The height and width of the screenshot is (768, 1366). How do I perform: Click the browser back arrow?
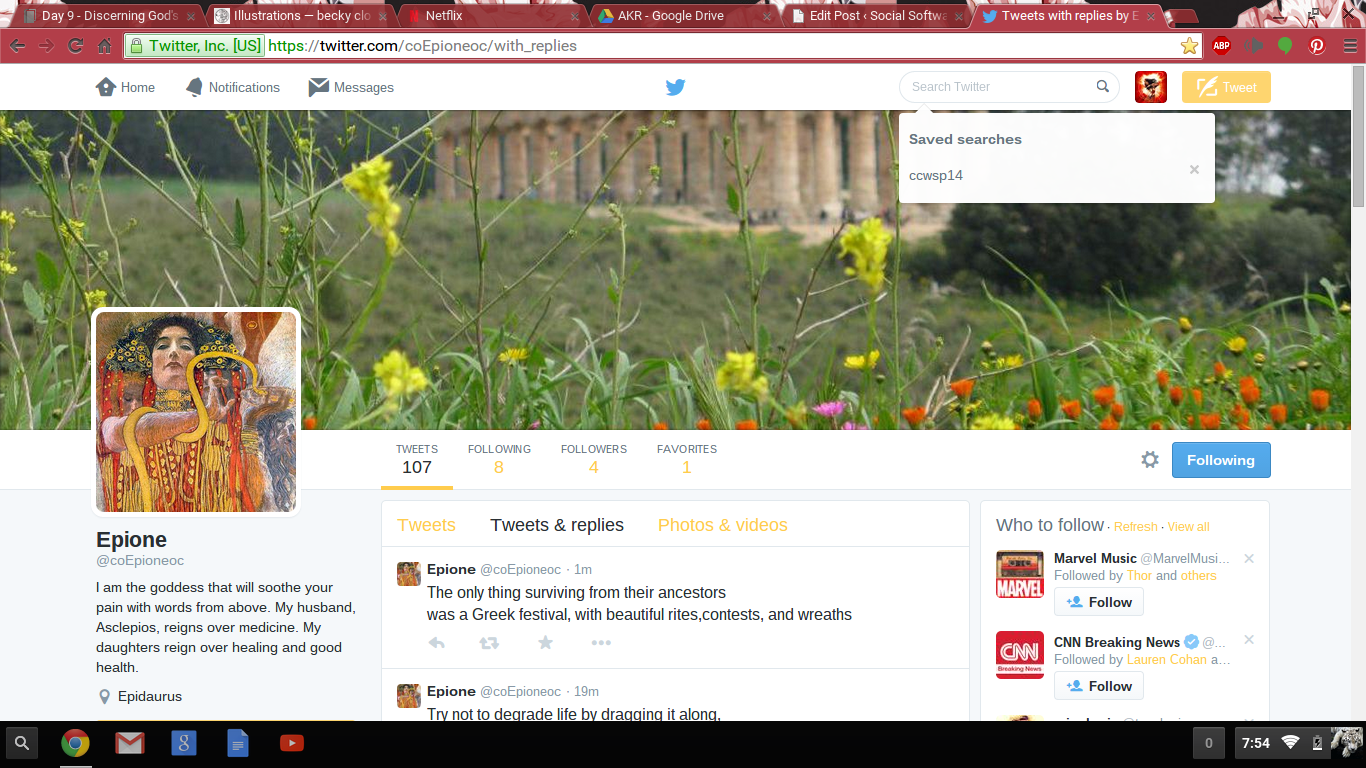click(x=18, y=46)
